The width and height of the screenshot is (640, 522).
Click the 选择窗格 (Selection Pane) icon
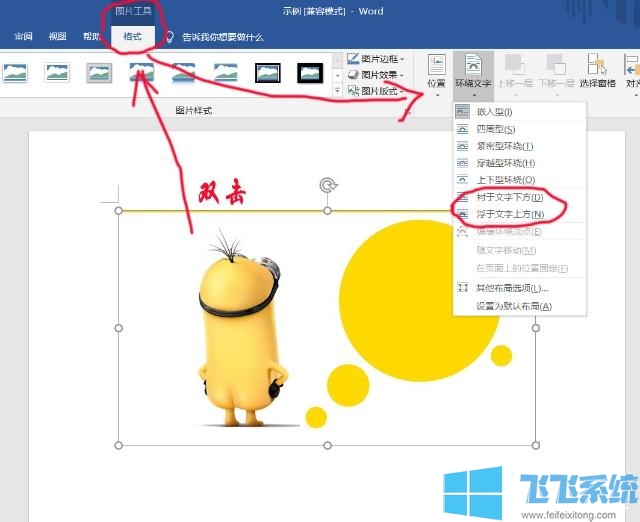coord(598,72)
